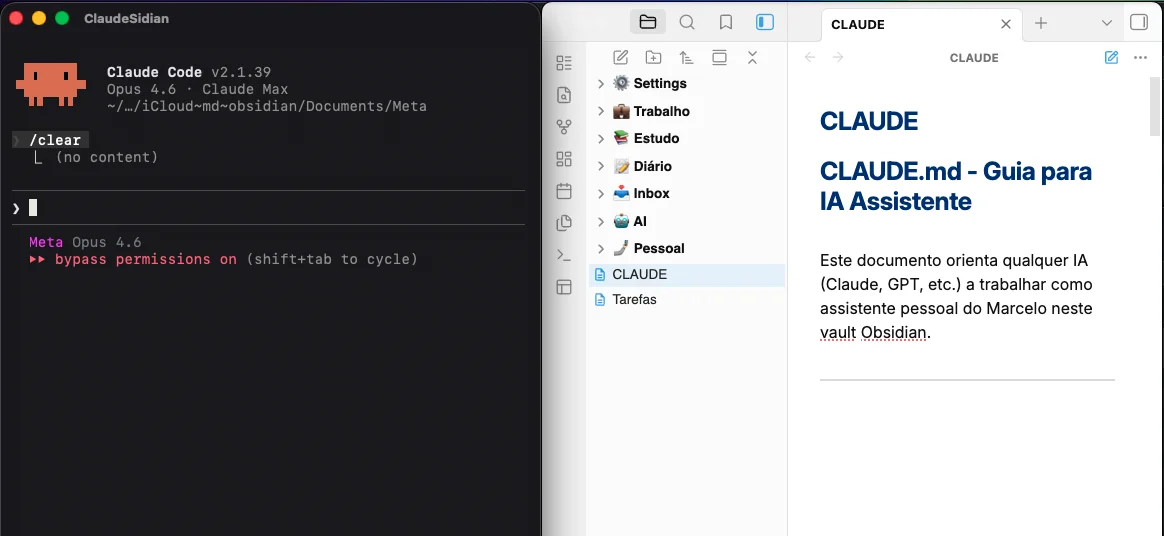The height and width of the screenshot is (536, 1164).
Task: Create a new folder in the explorer
Action: pos(653,57)
